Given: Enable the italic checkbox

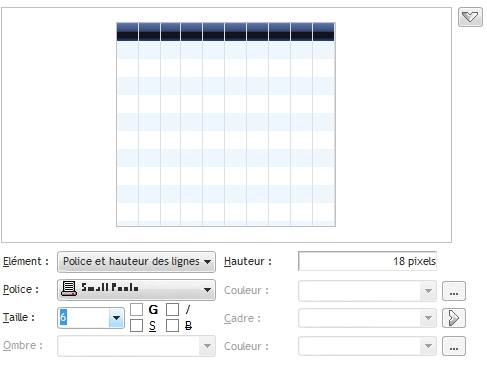Looking at the screenshot, I should (x=172, y=309).
